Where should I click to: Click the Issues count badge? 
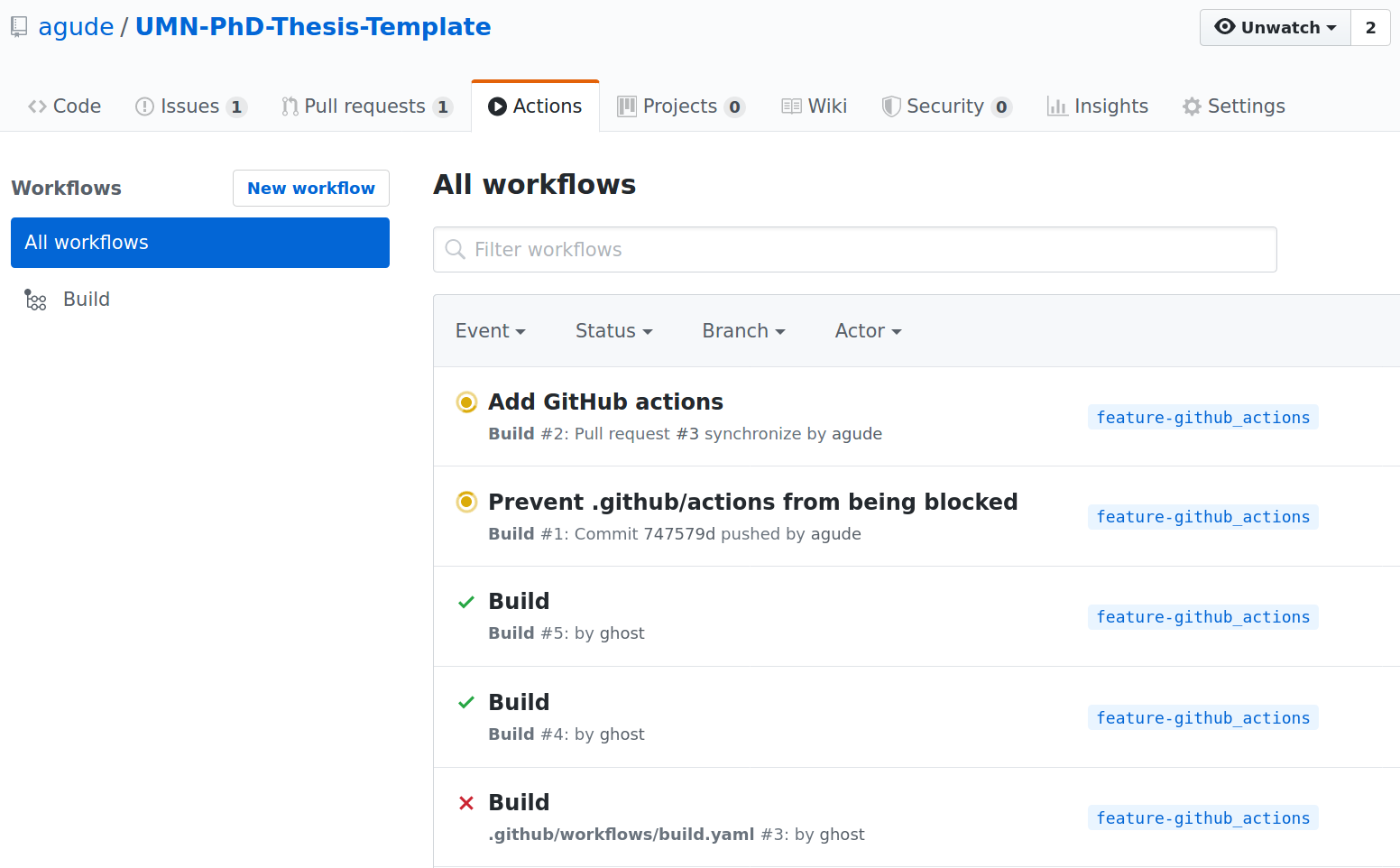tap(236, 107)
